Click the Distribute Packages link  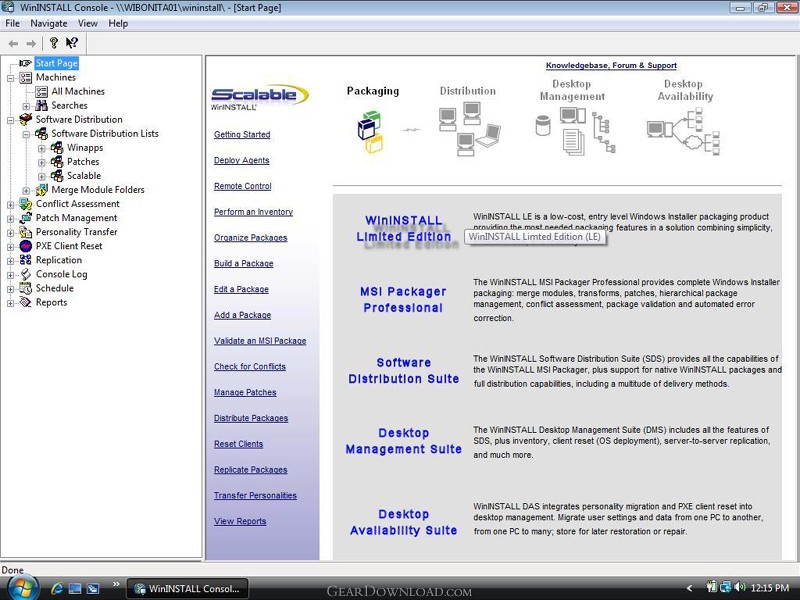tap(251, 418)
